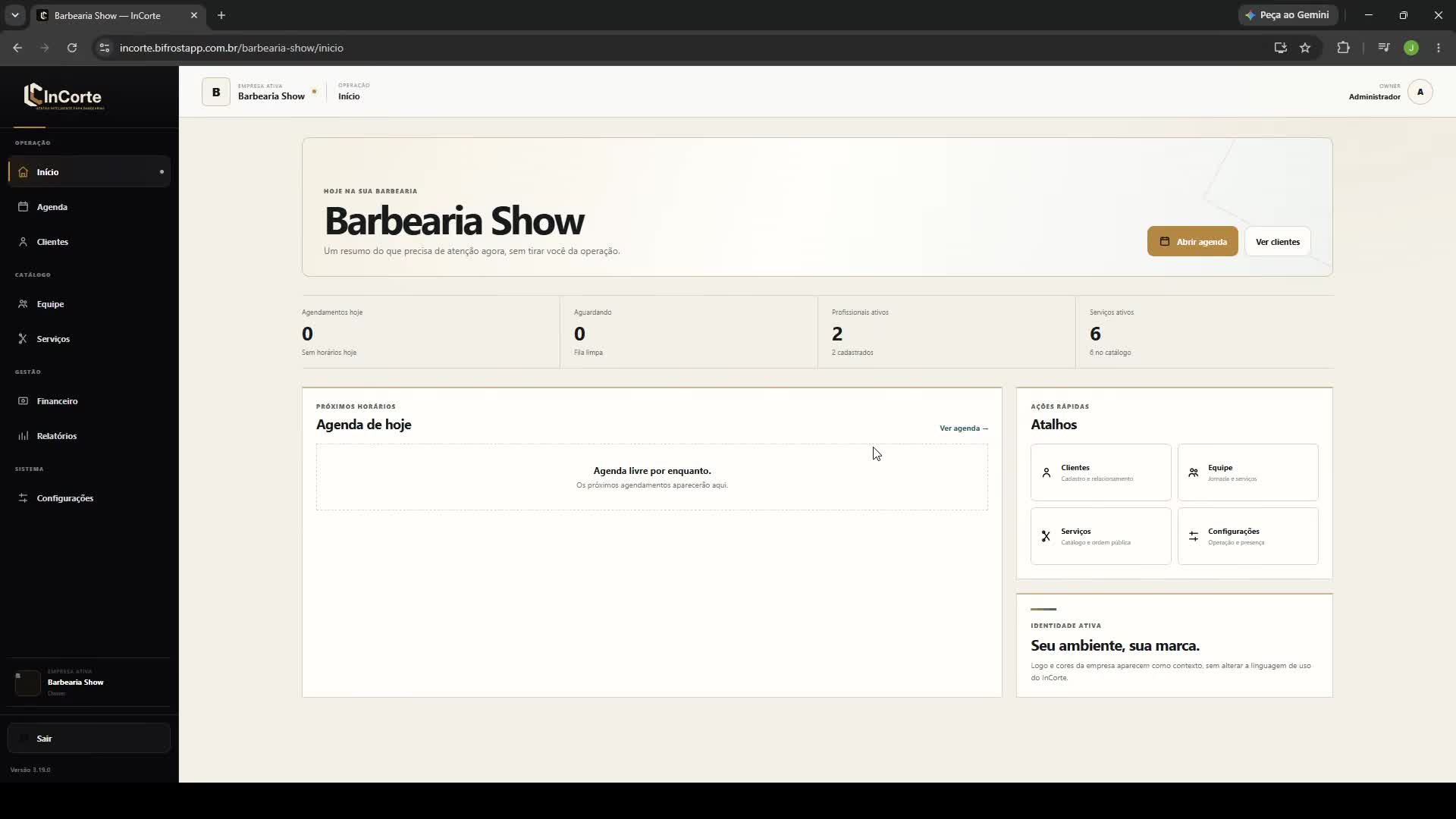The height and width of the screenshot is (819, 1456).
Task: Open Agenda from the sidebar calendar icon
Action: (23, 207)
